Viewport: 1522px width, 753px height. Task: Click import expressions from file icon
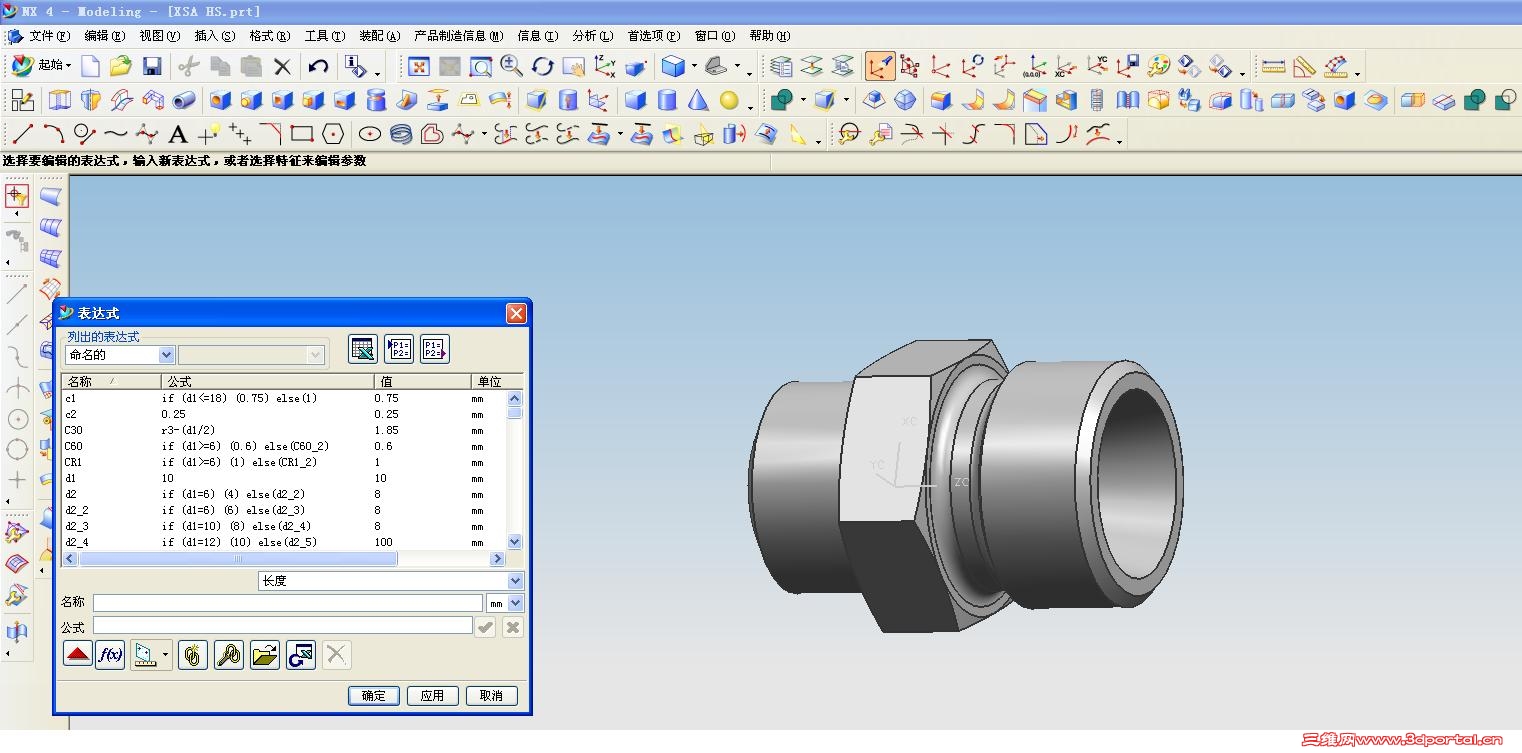(399, 349)
